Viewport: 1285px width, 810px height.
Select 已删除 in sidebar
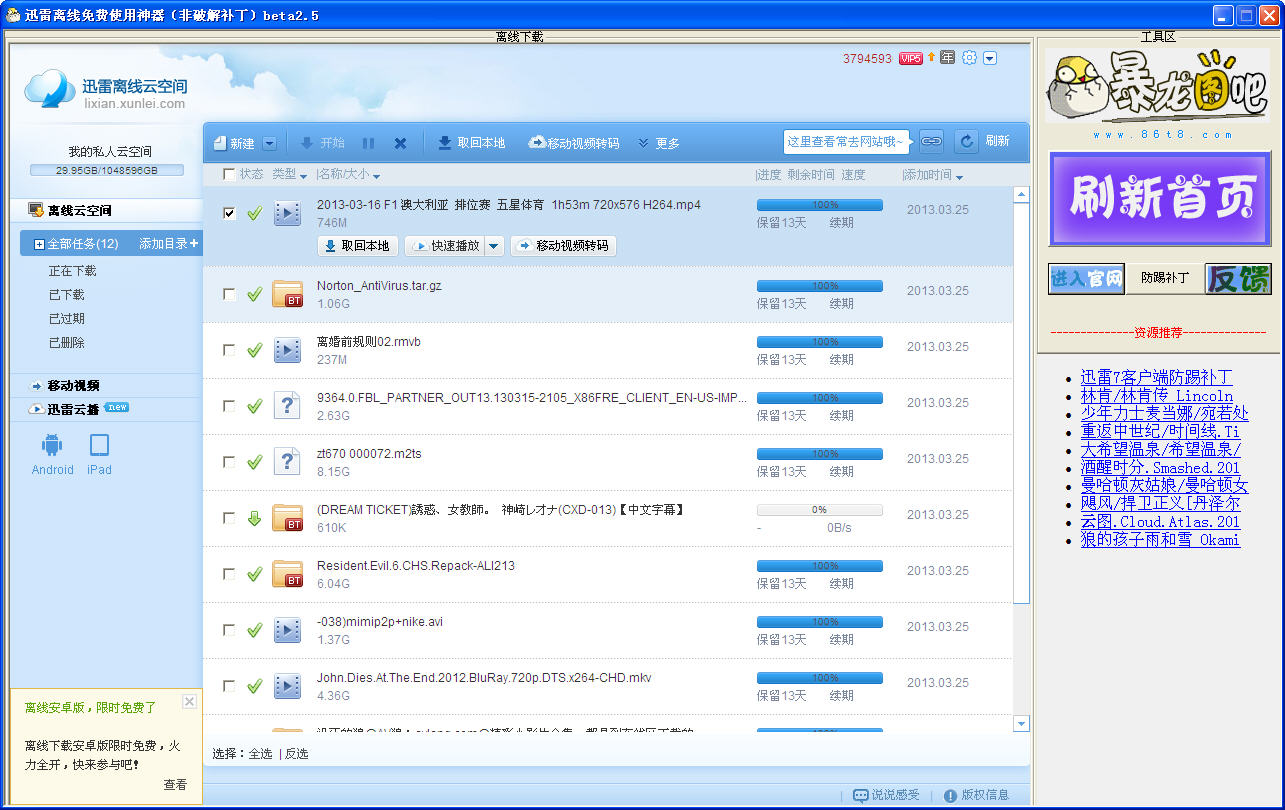[x=67, y=343]
